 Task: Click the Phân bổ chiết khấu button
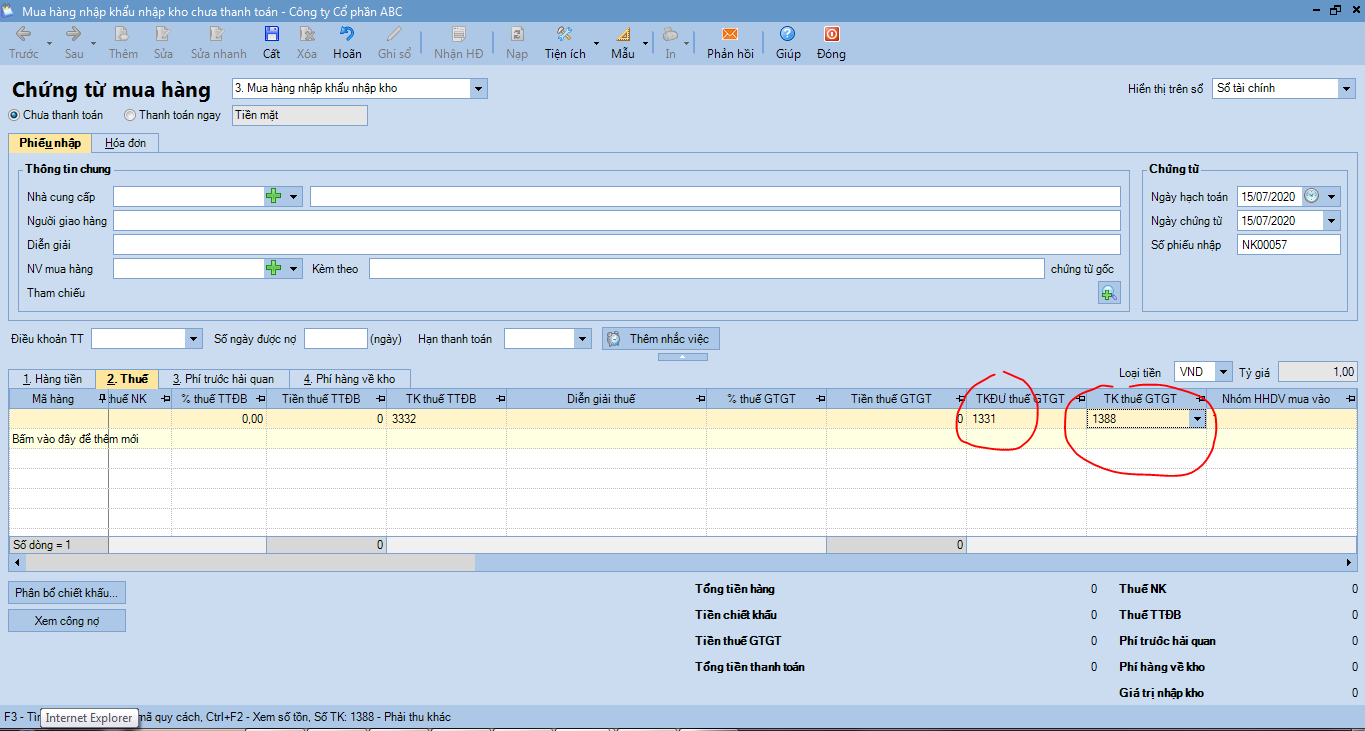coord(67,593)
